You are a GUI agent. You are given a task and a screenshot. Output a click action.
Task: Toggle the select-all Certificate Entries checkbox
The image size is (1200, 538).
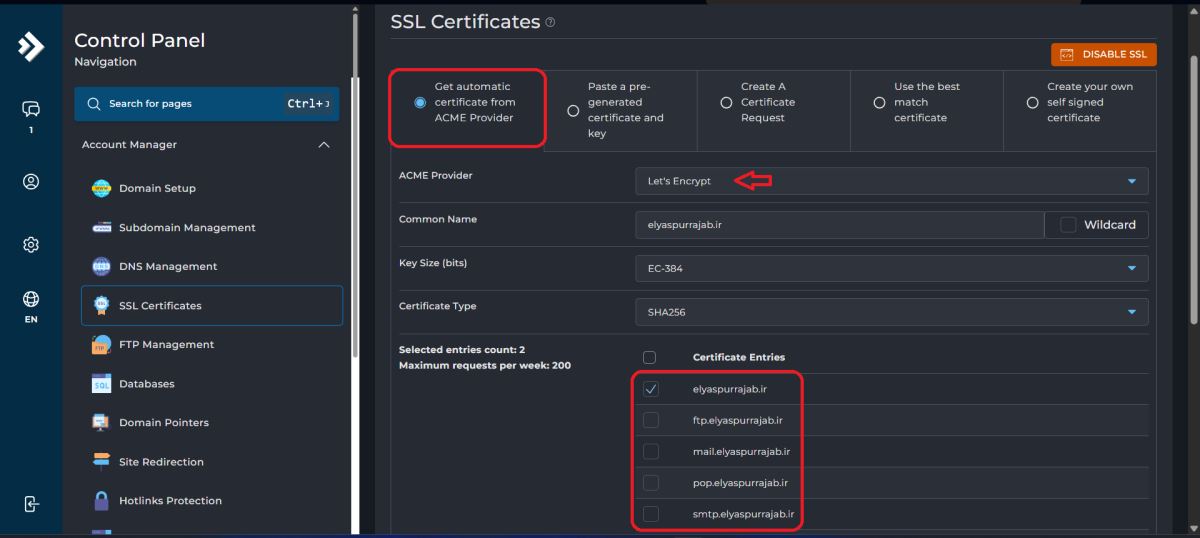[x=650, y=357]
